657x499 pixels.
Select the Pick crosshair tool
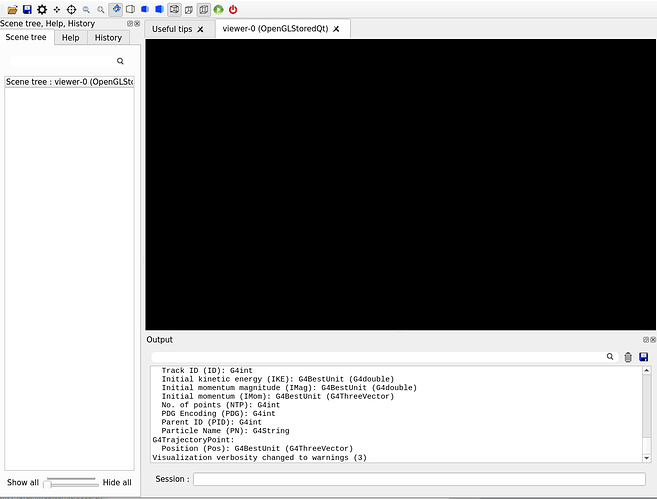tap(71, 9)
